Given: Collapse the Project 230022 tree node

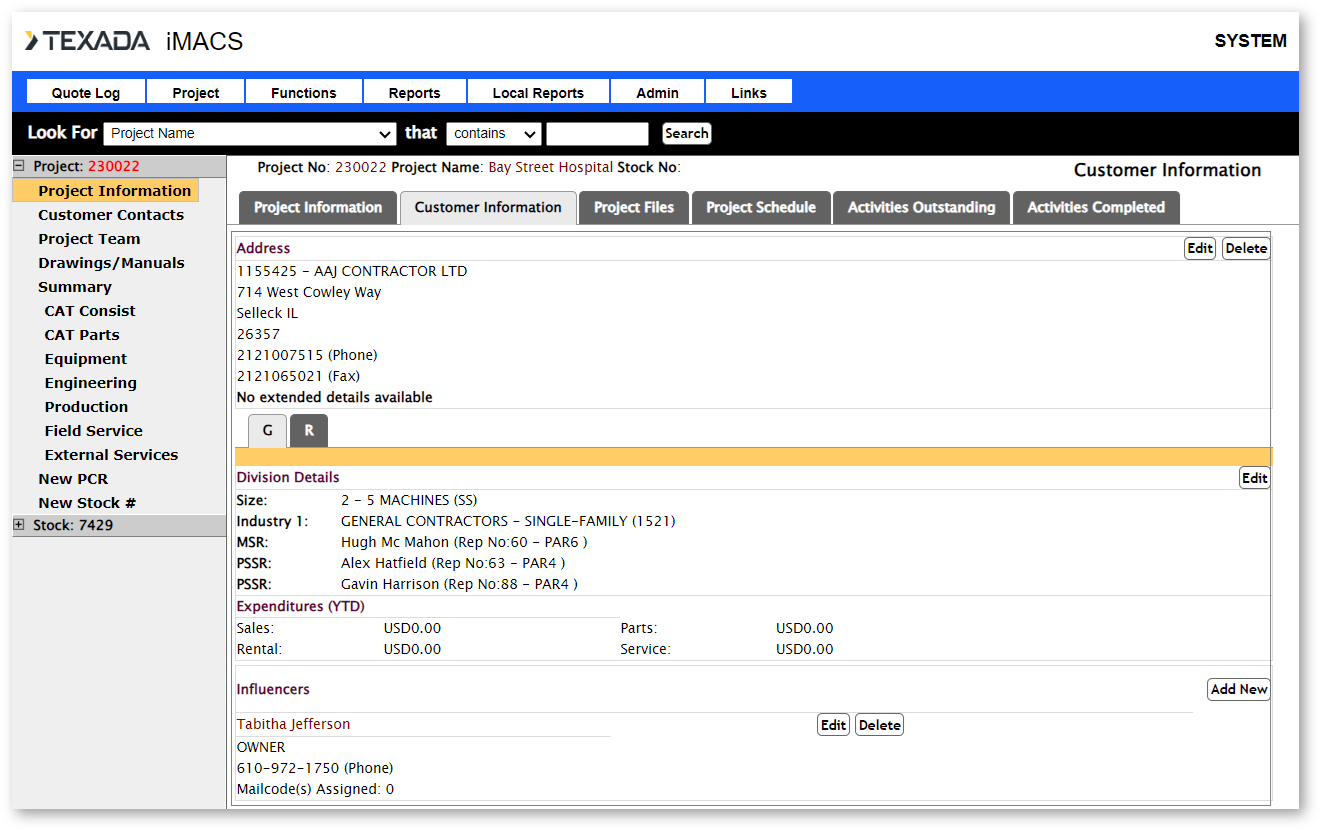Looking at the screenshot, I should pyautogui.click(x=19, y=167).
